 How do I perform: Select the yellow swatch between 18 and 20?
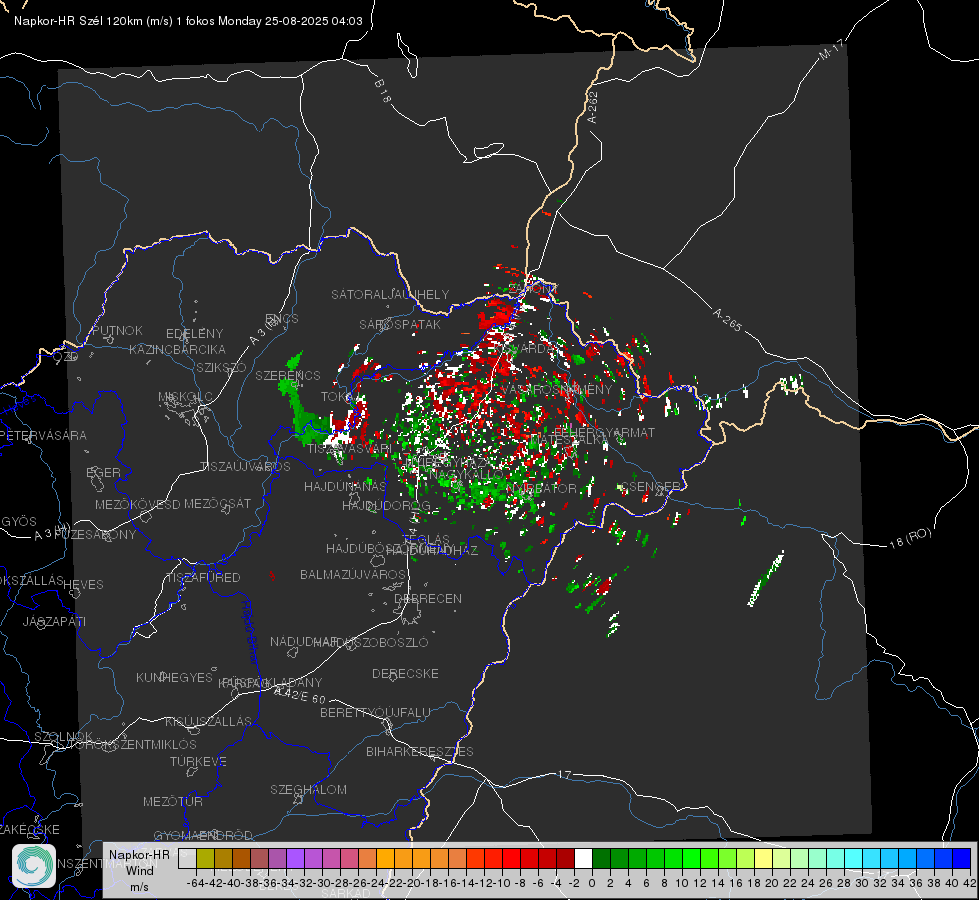pyautogui.click(x=764, y=859)
